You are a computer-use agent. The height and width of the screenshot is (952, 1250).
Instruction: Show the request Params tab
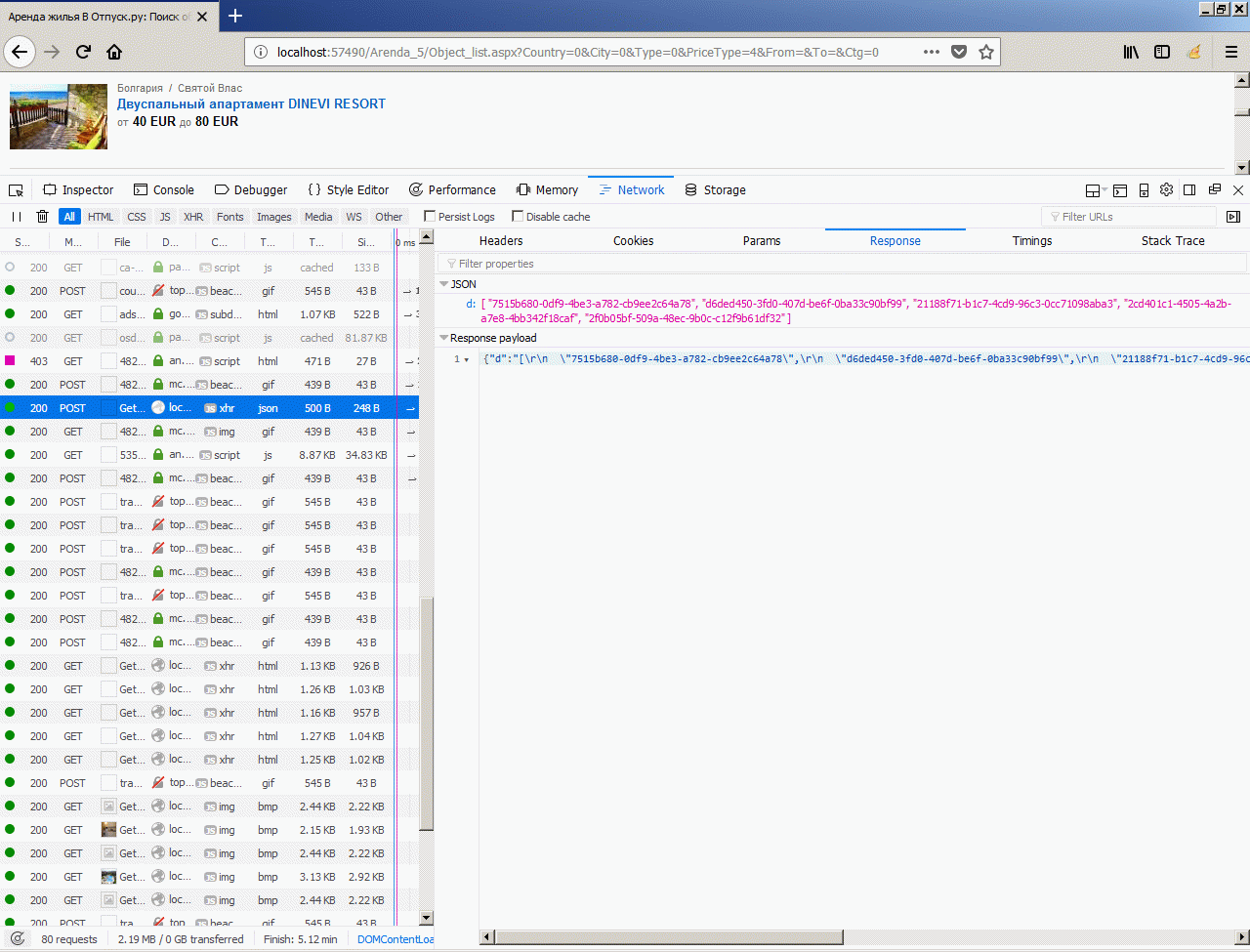(x=762, y=241)
